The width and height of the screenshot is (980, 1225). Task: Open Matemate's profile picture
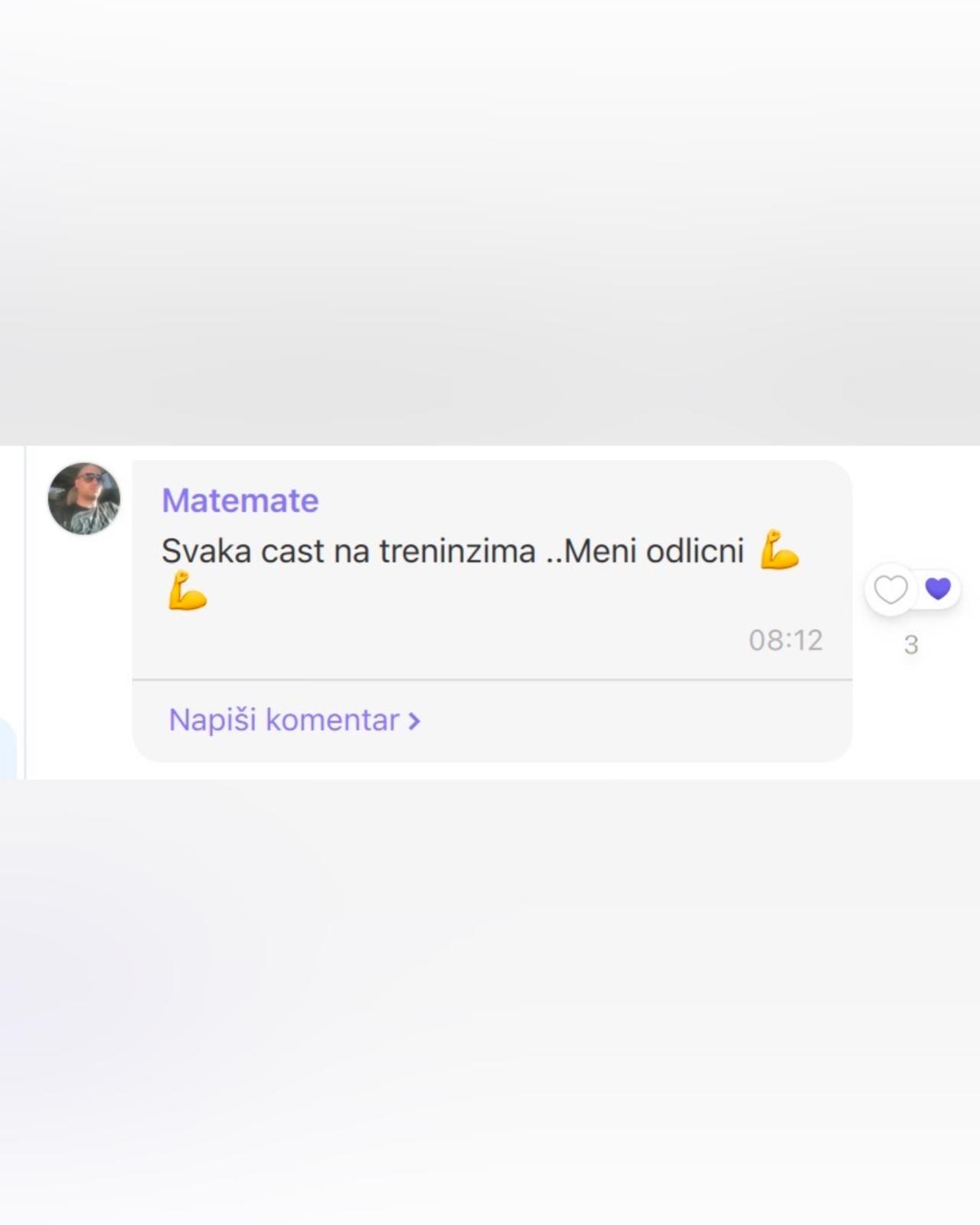84,498
